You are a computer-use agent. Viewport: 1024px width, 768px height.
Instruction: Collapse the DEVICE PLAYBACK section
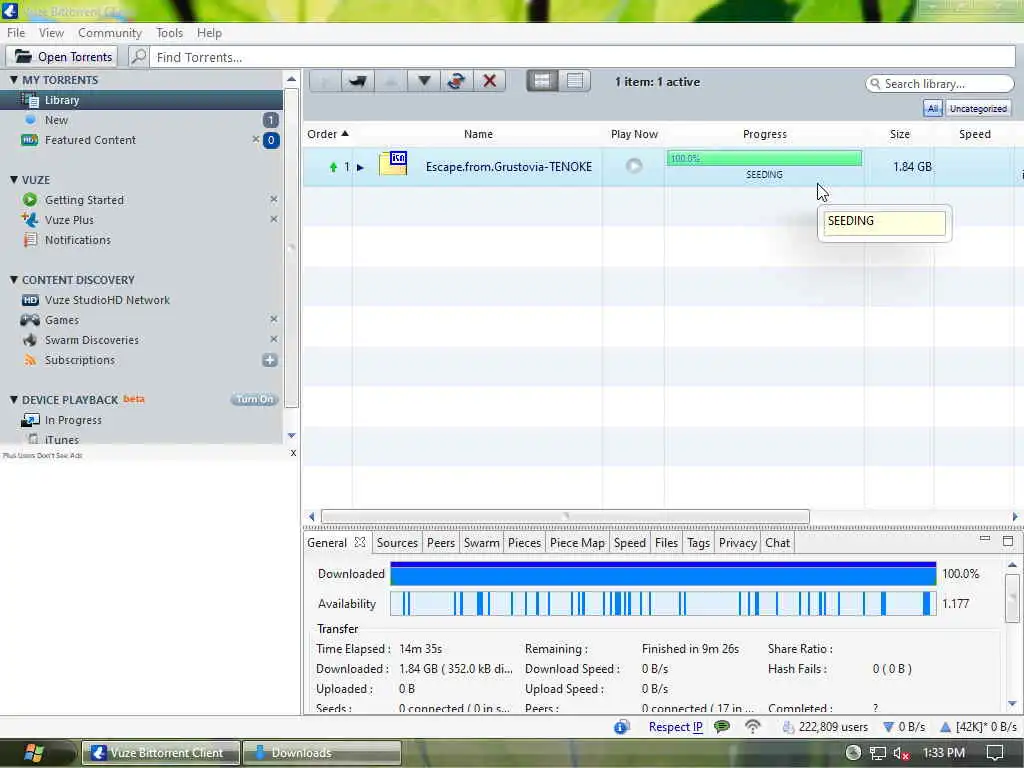tap(13, 399)
